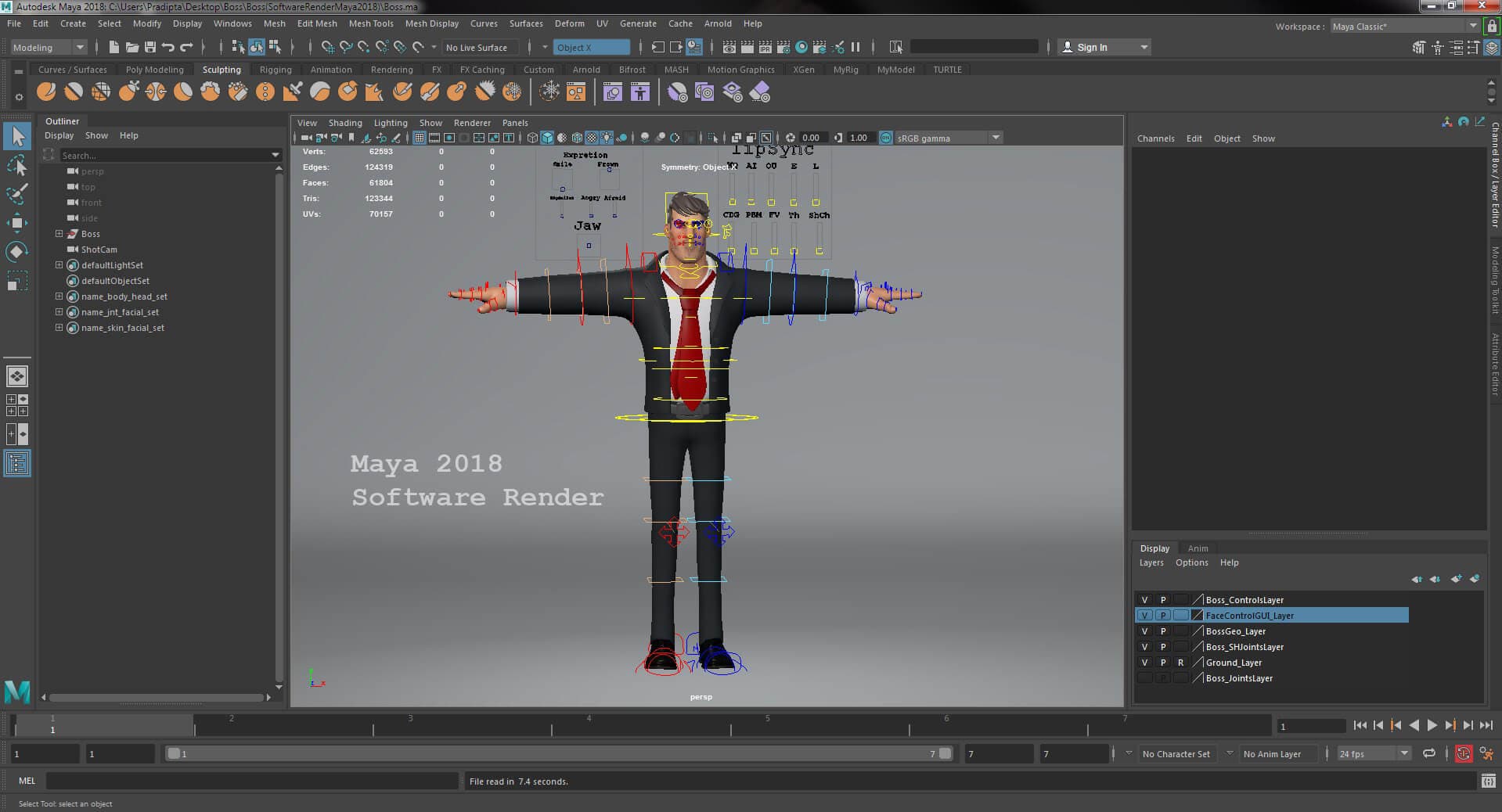Toggle the Auto Keyframe red icon
This screenshot has height=812, width=1502.
1463,753
